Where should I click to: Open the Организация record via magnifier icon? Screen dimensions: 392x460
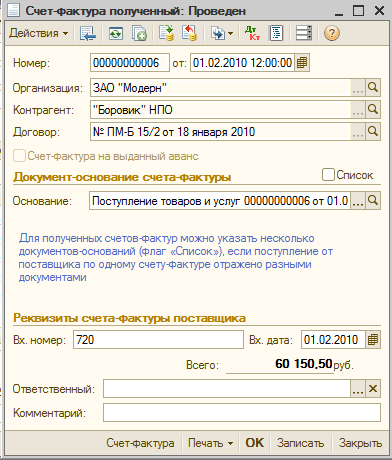point(373,88)
